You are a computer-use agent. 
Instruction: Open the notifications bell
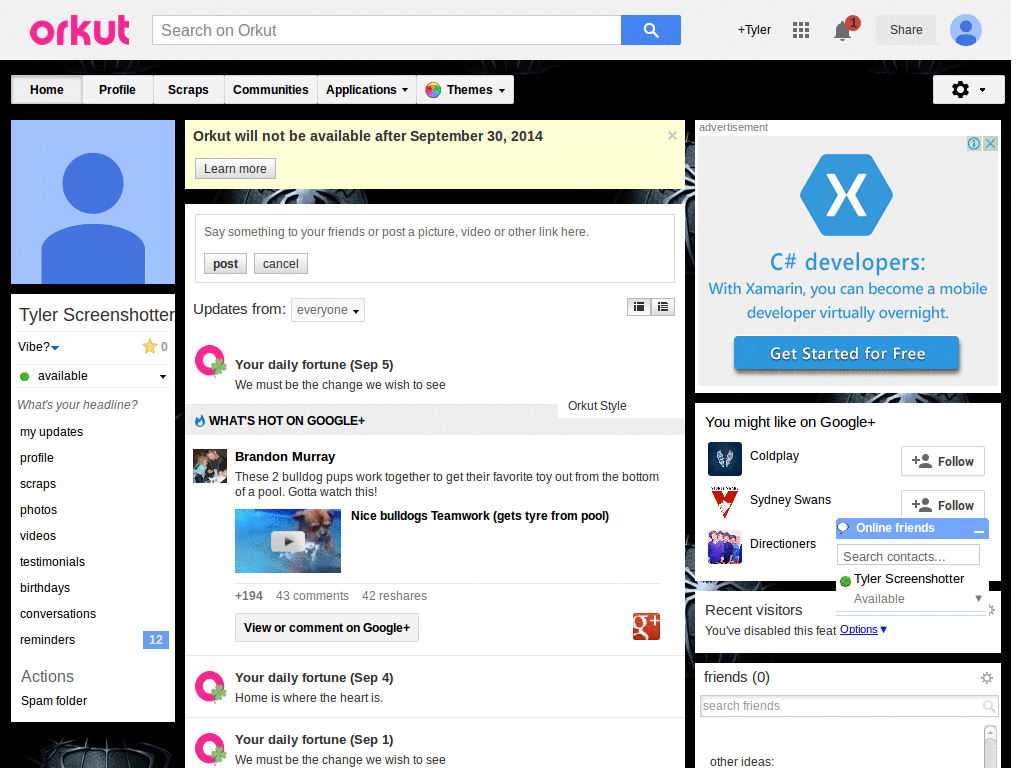tap(842, 31)
